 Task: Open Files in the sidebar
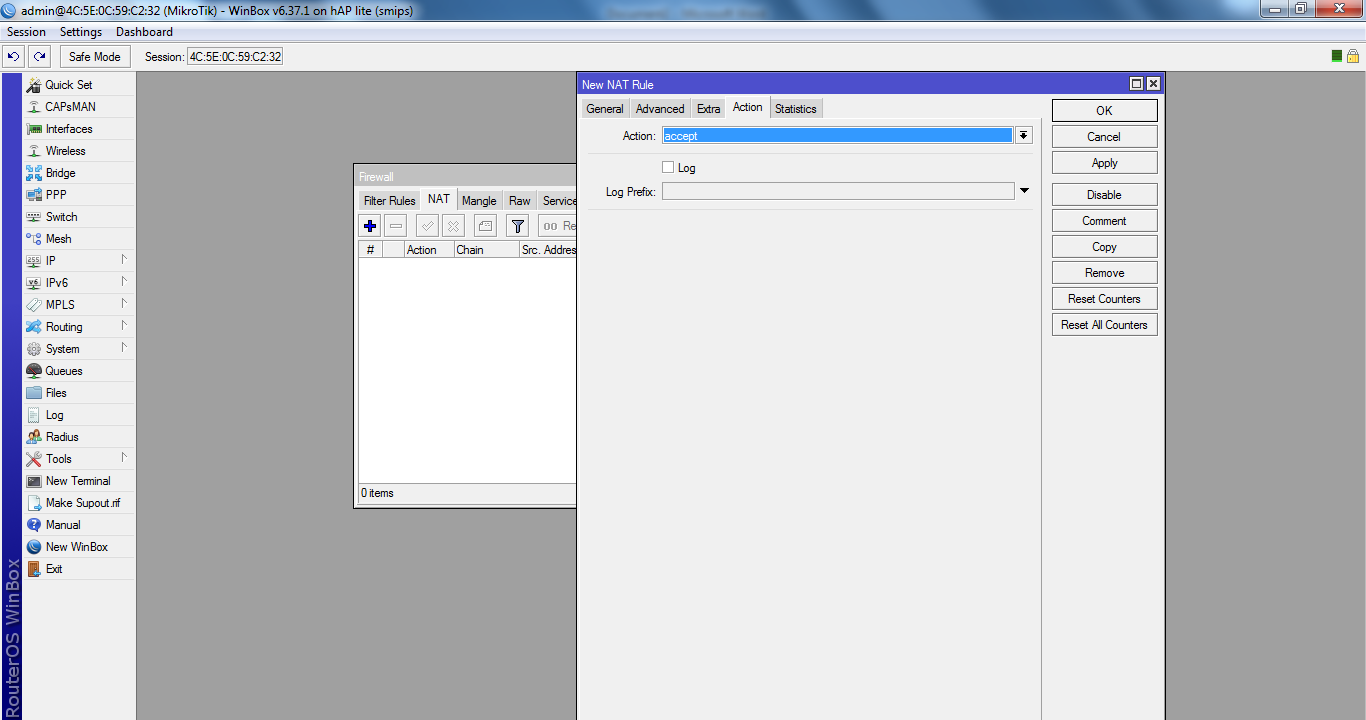(78, 393)
